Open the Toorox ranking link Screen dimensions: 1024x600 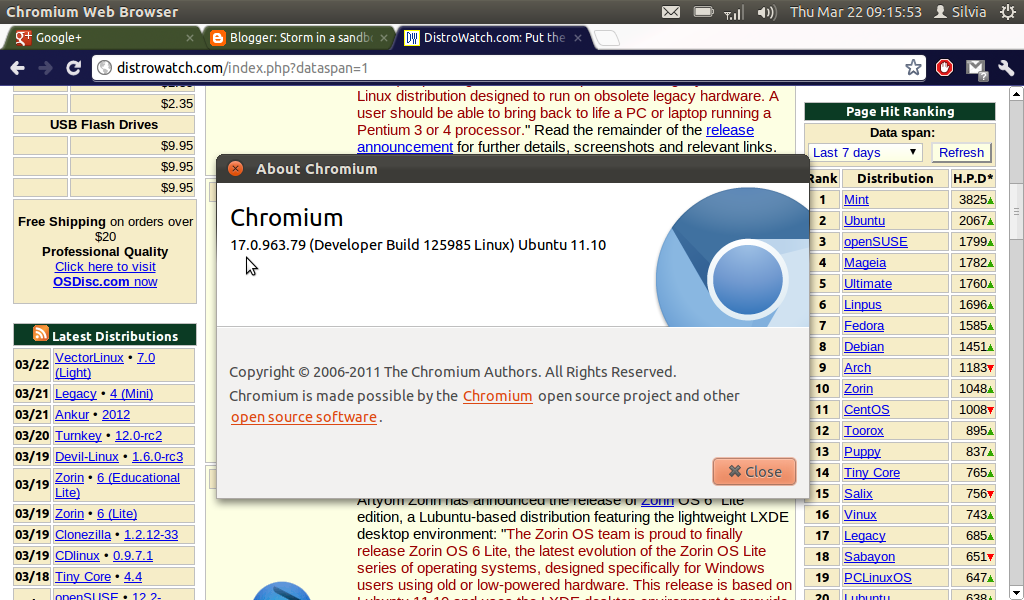(864, 430)
